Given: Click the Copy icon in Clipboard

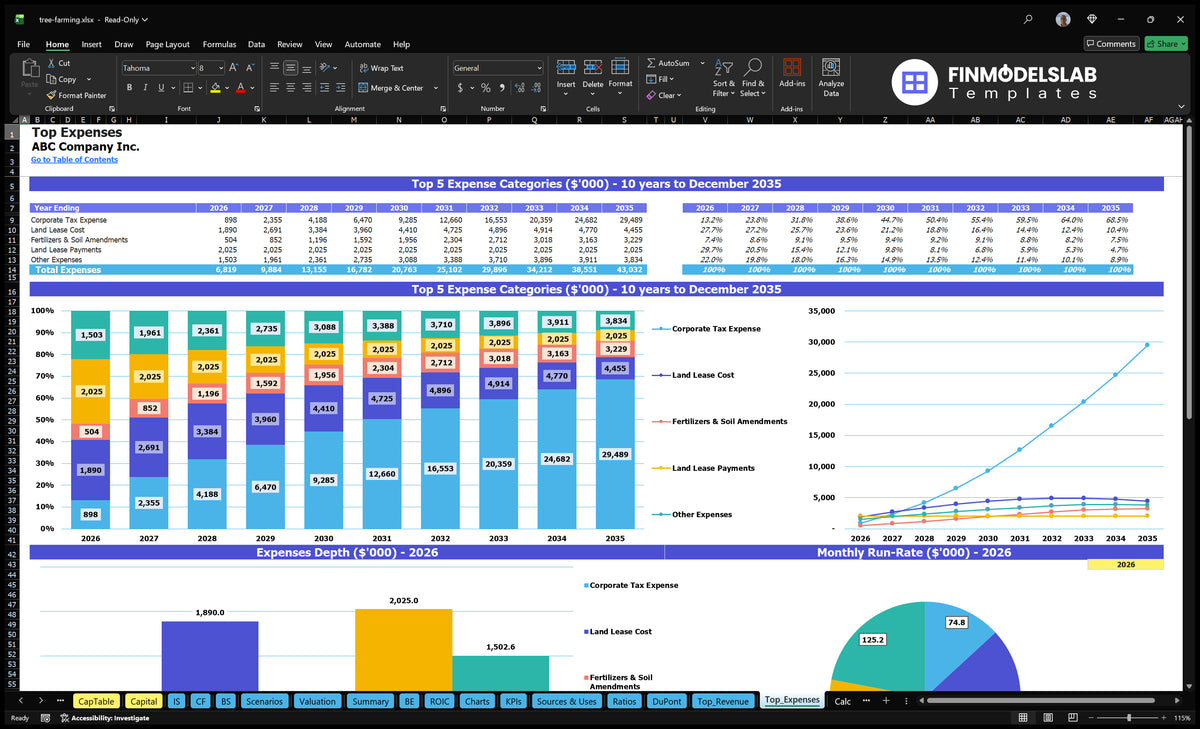Looking at the screenshot, I should 50,79.
